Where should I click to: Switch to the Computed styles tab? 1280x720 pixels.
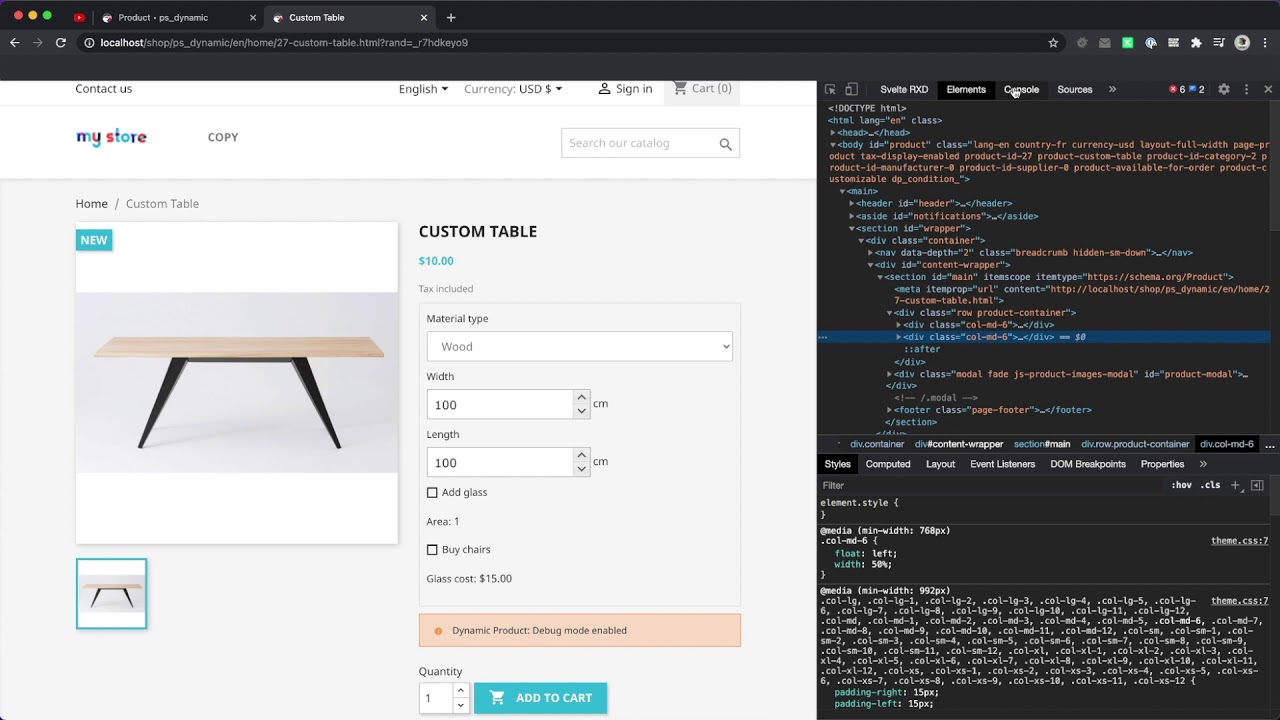tap(888, 464)
